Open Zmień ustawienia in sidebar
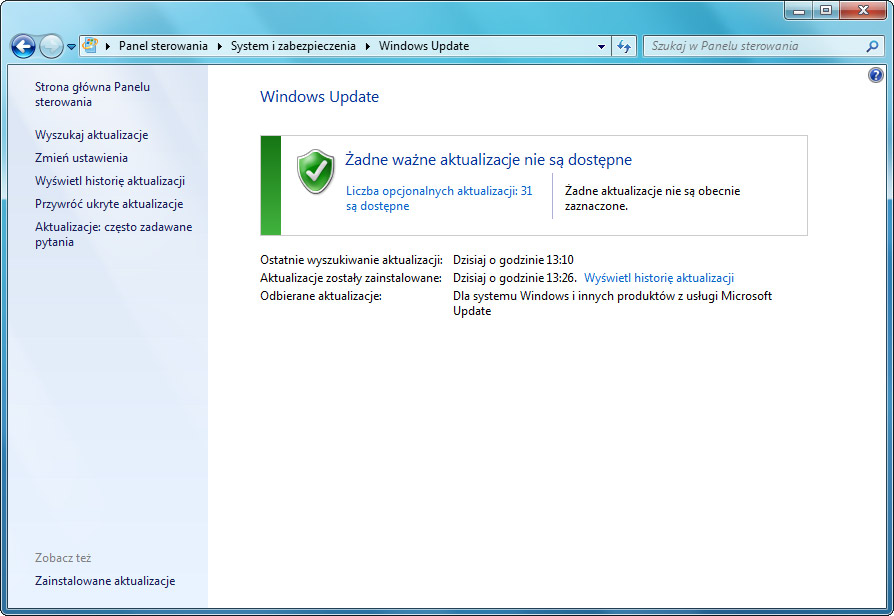Screen dimensions: 894x616 click(81, 158)
